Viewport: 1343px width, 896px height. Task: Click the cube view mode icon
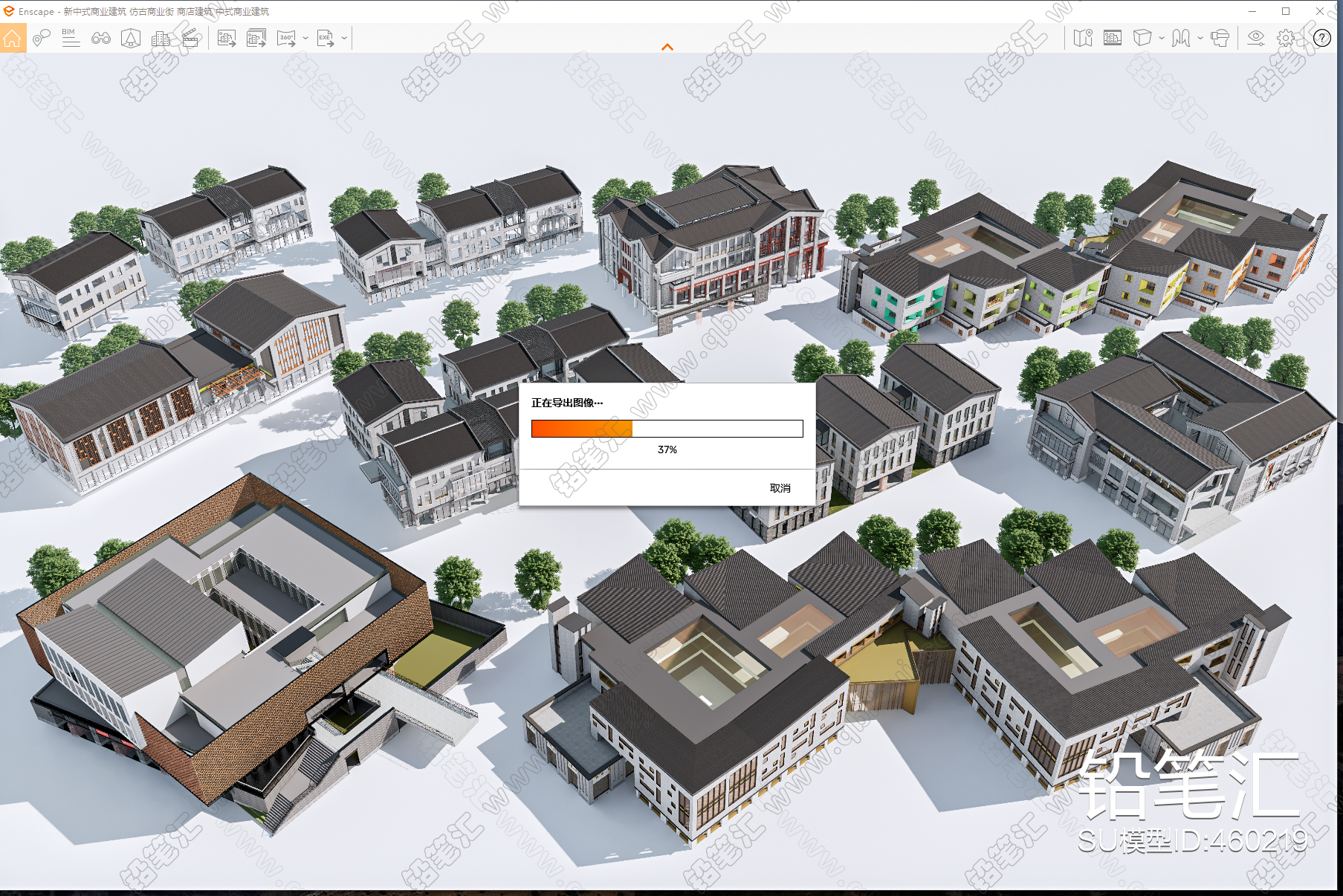click(x=1142, y=38)
